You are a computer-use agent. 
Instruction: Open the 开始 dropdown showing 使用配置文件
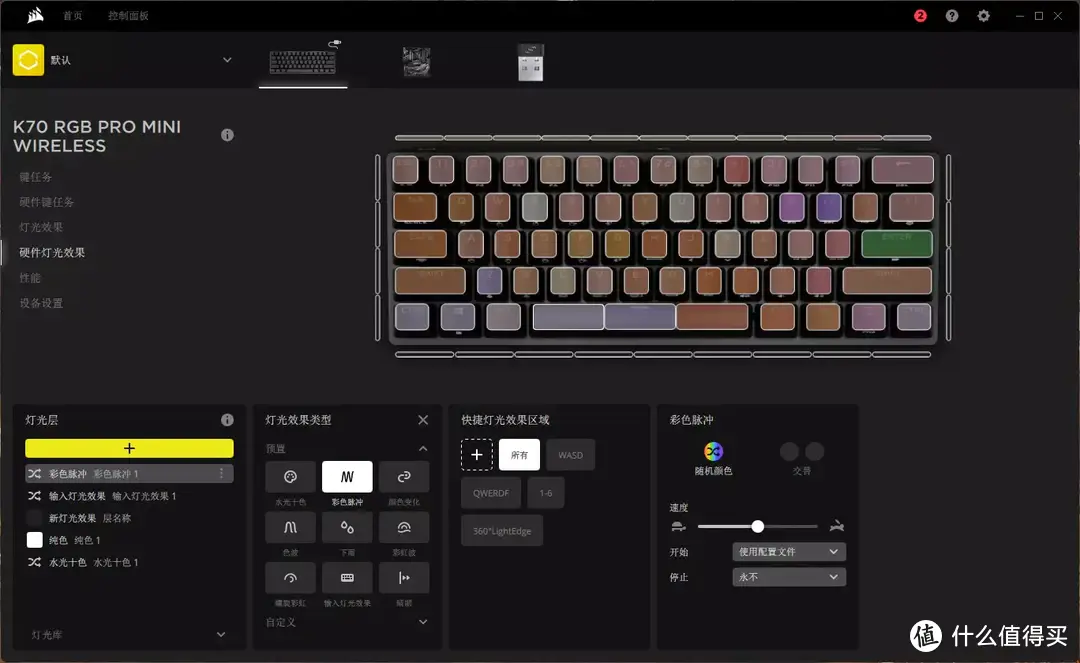789,551
